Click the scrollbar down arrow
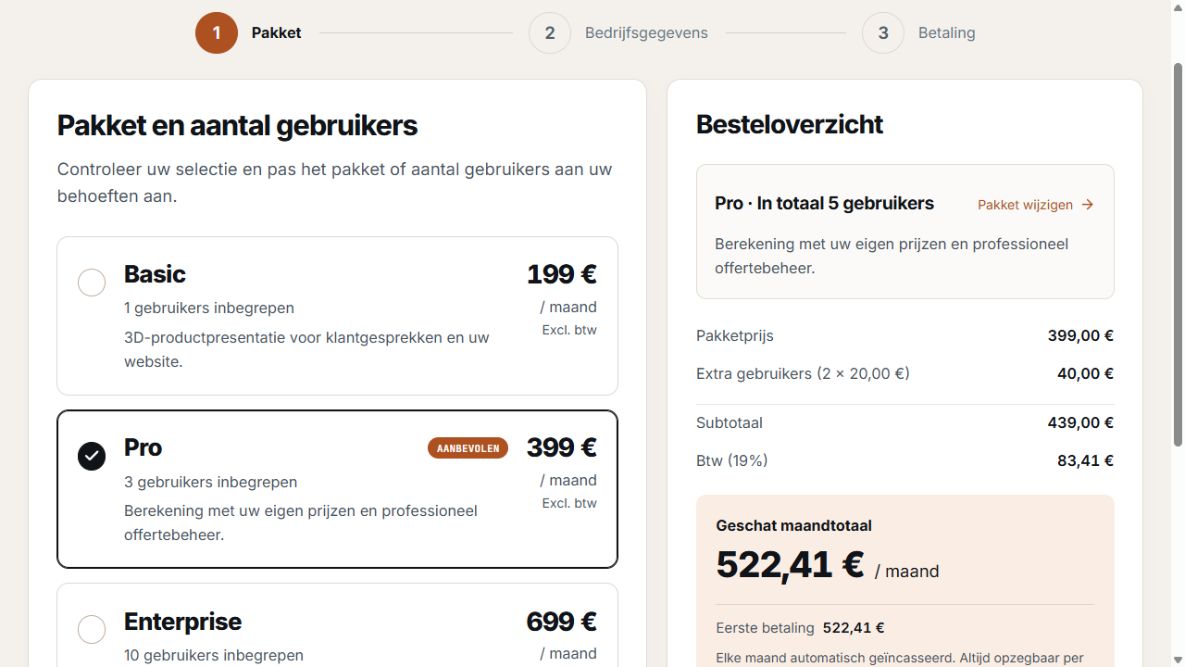The image size is (1185, 667). [x=1177, y=660]
